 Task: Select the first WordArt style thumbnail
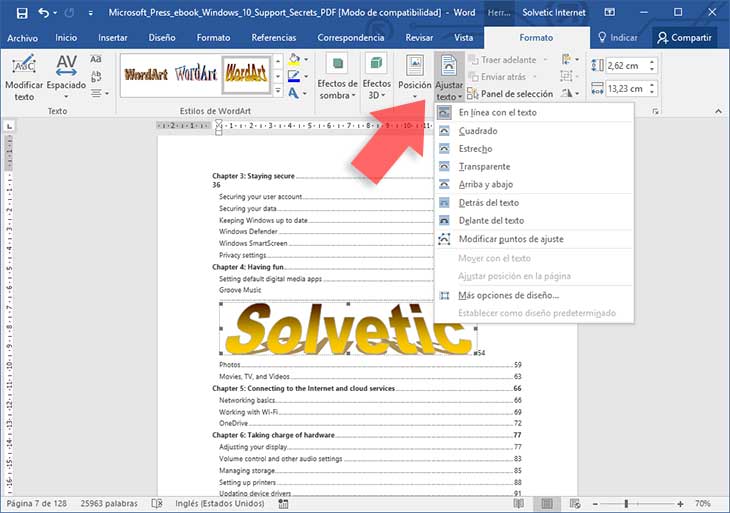point(146,74)
